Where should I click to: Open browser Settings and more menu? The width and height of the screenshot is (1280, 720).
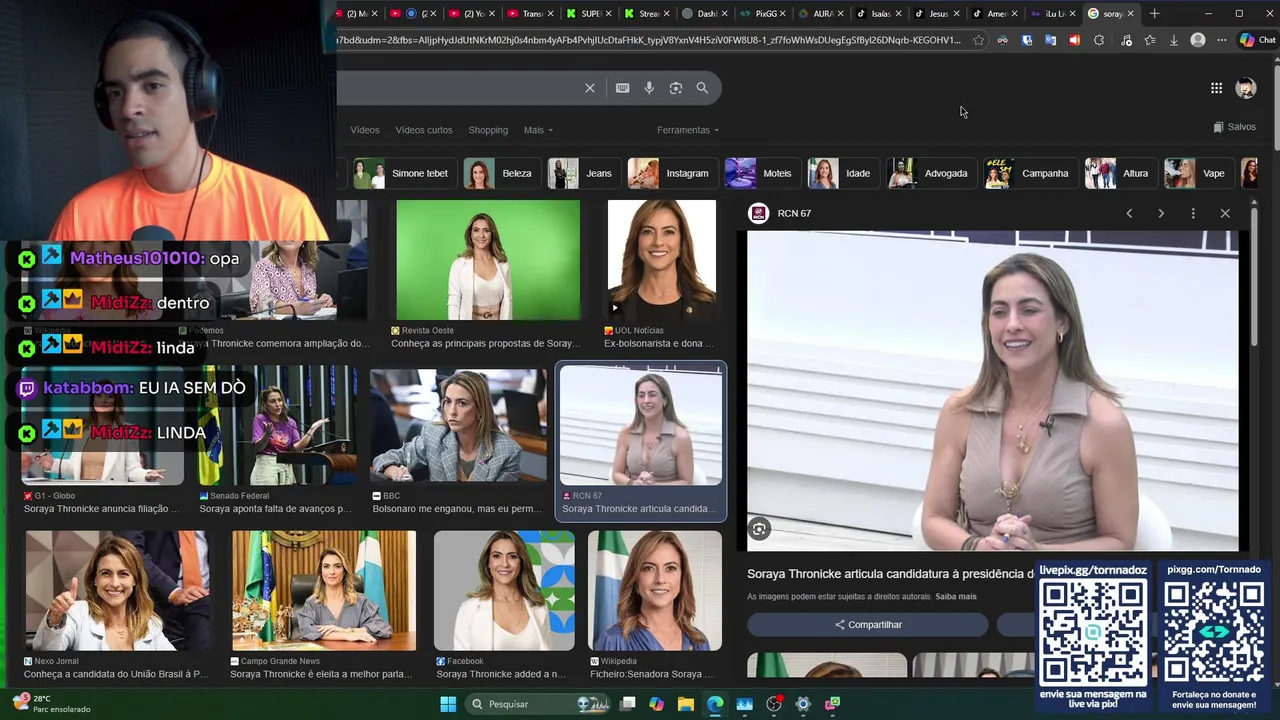(1221, 40)
